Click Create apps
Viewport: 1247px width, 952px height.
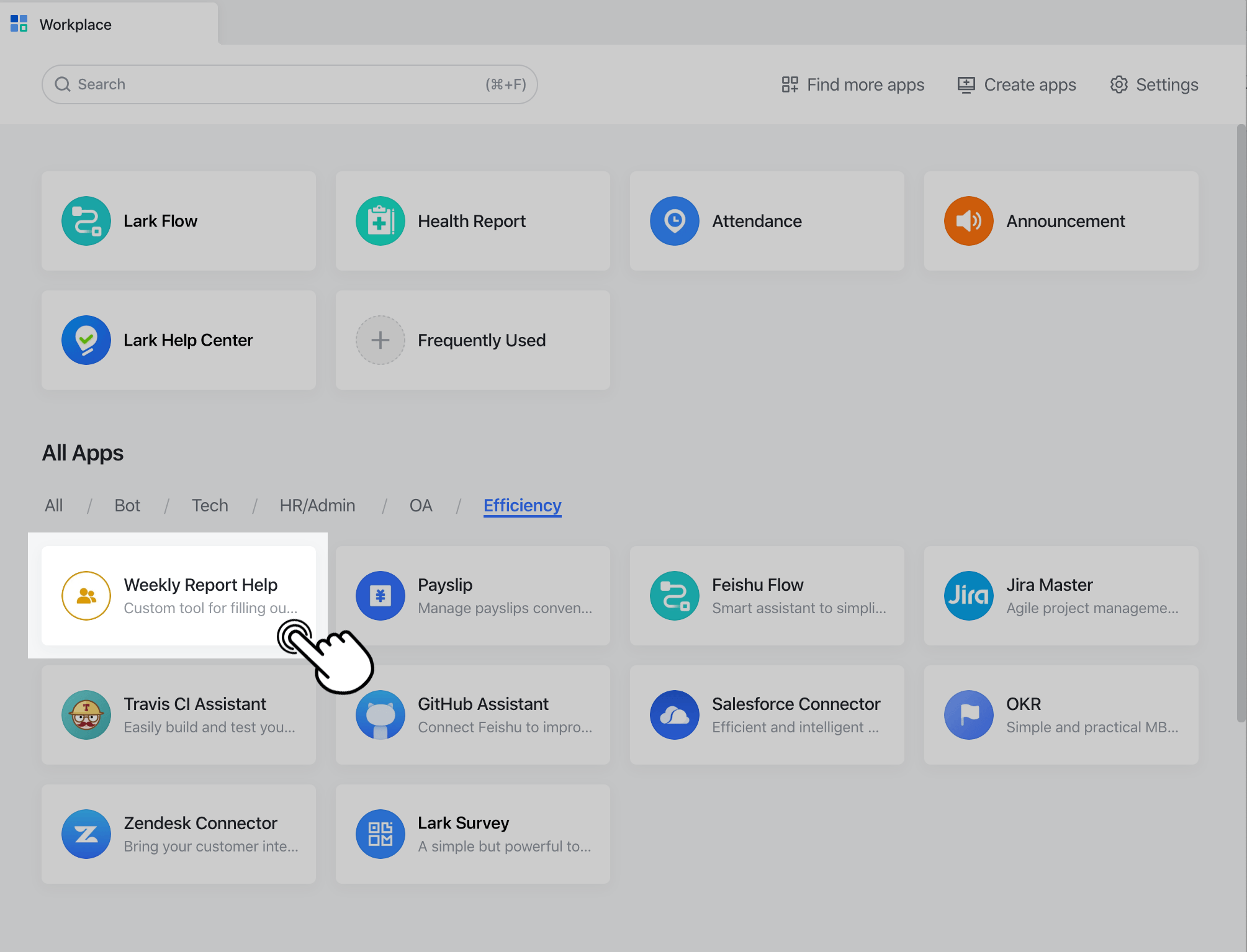pos(1016,84)
